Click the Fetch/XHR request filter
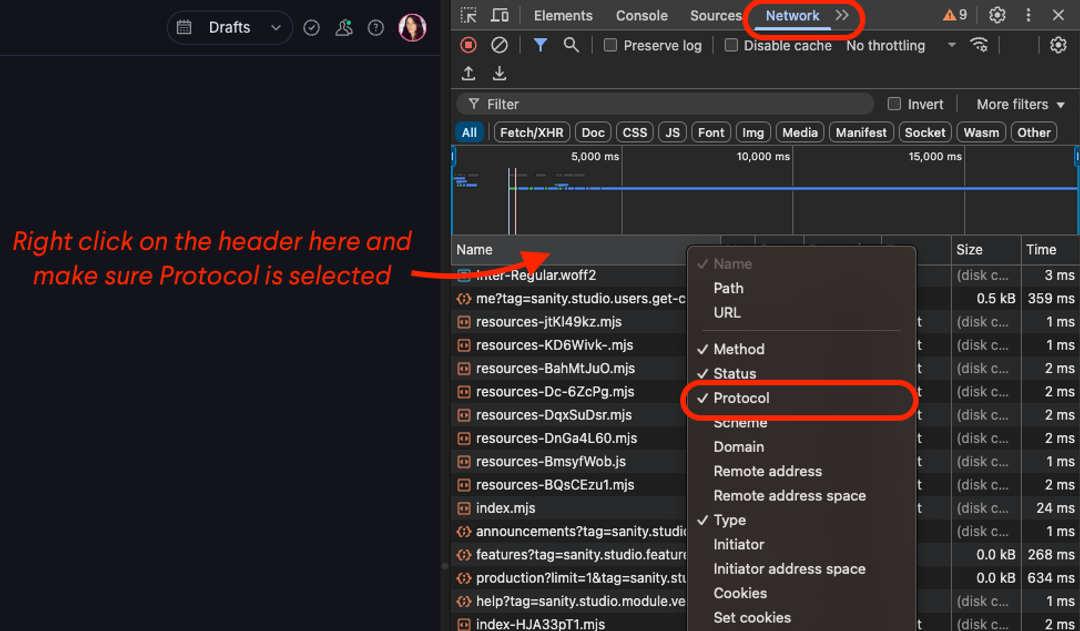 pyautogui.click(x=531, y=132)
